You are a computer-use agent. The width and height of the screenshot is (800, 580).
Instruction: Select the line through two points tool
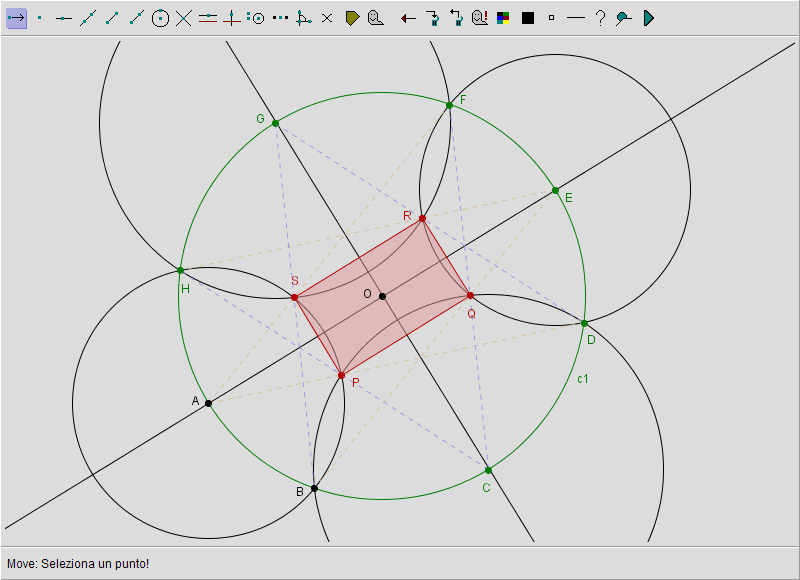[x=88, y=18]
